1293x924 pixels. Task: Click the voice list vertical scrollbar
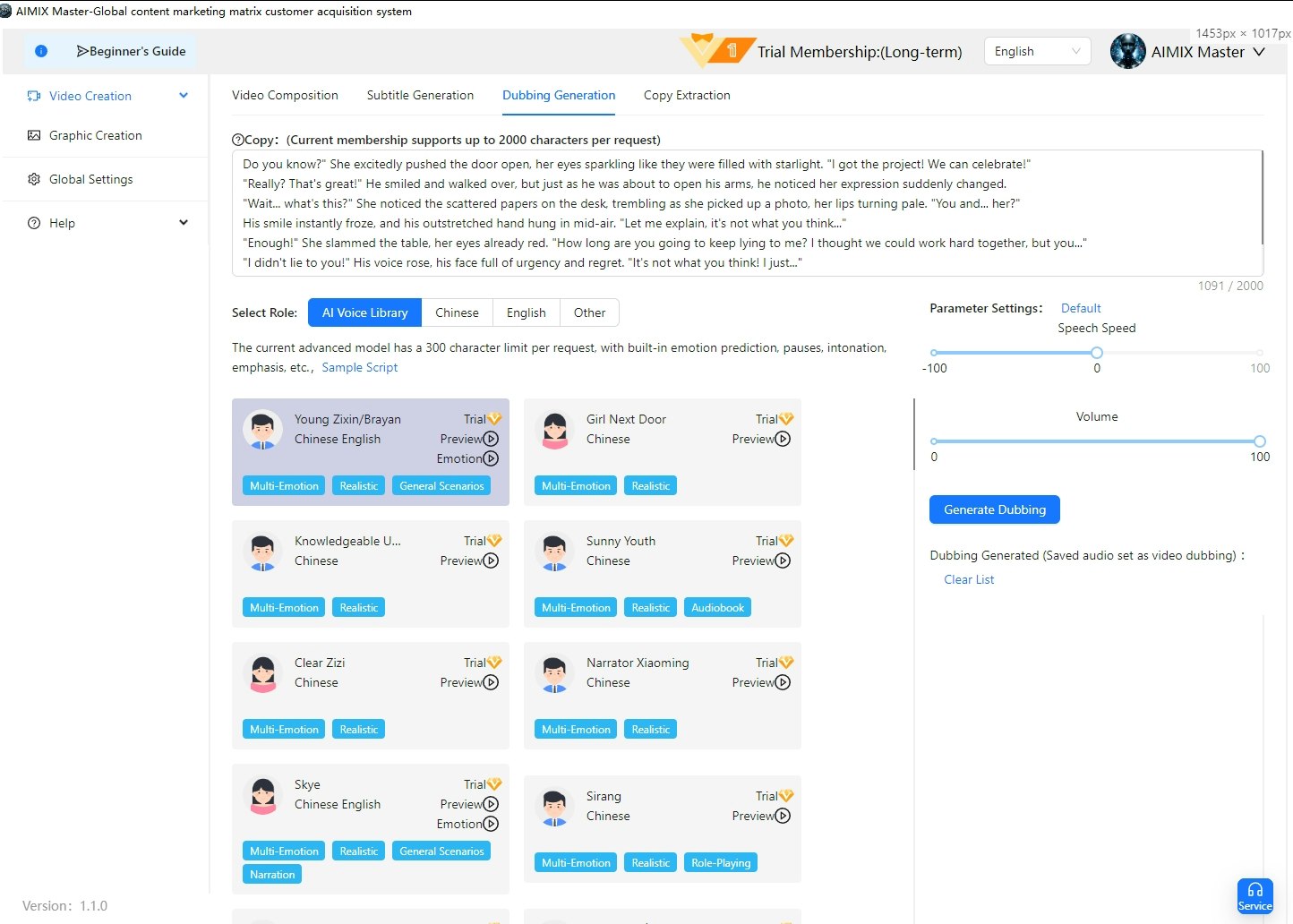(914, 434)
